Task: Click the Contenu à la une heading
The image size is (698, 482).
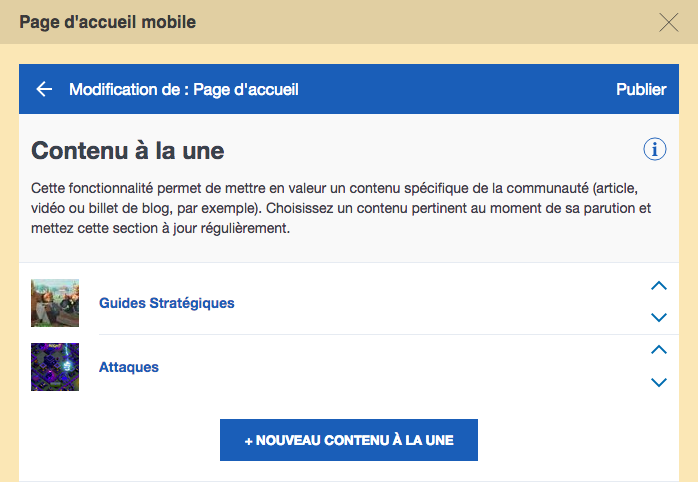Action: 128,150
